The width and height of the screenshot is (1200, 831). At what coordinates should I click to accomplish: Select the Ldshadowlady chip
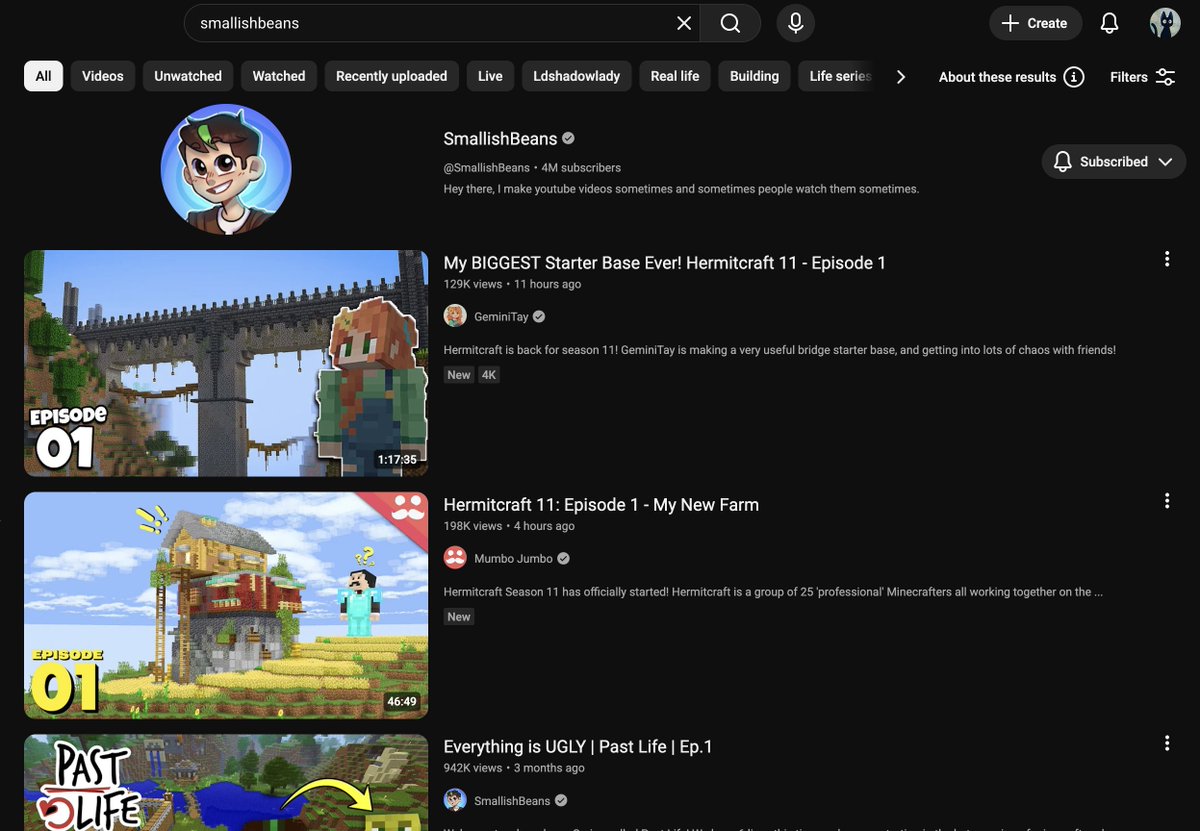(x=577, y=76)
